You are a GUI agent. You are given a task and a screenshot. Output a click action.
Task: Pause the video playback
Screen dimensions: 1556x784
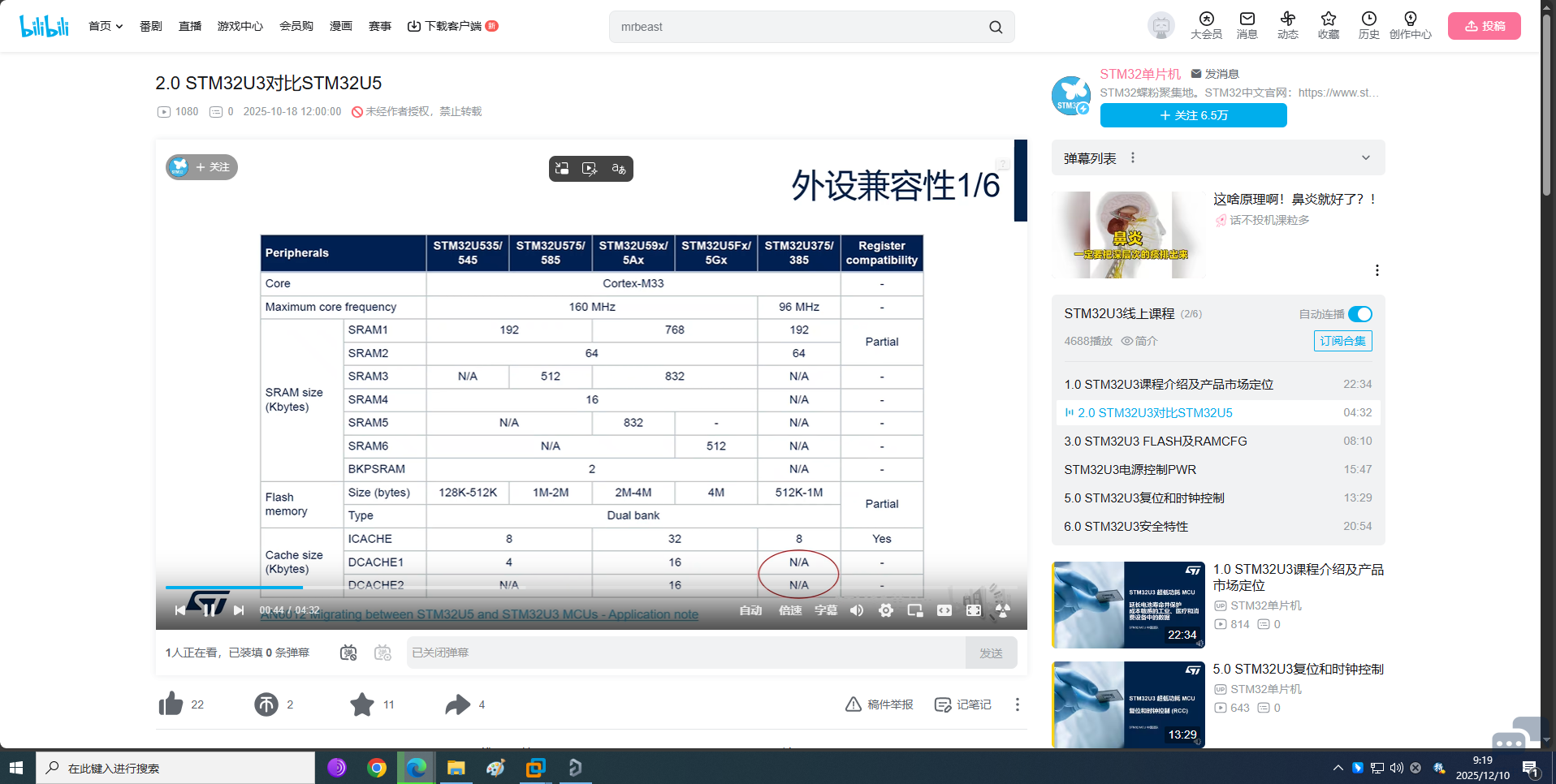pos(210,610)
